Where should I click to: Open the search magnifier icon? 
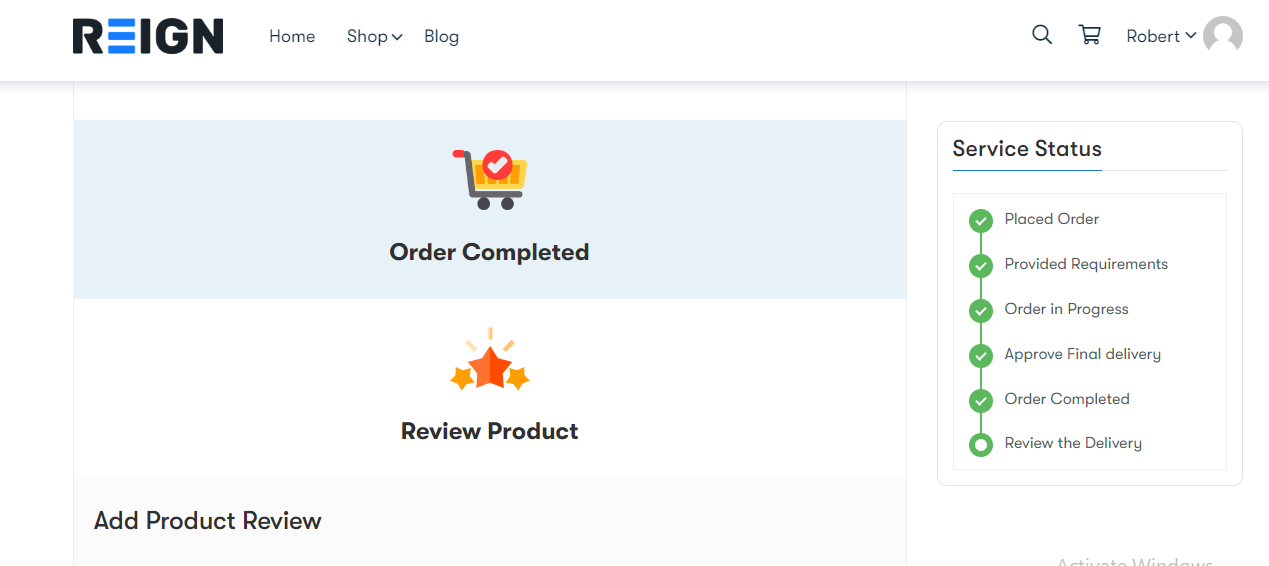point(1042,35)
